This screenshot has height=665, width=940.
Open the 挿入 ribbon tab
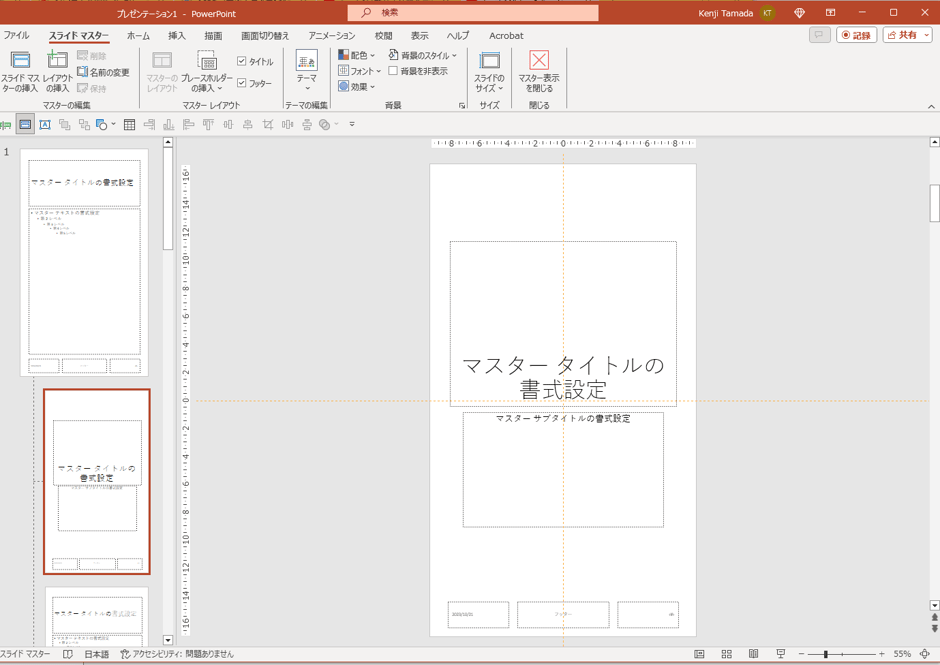(177, 36)
